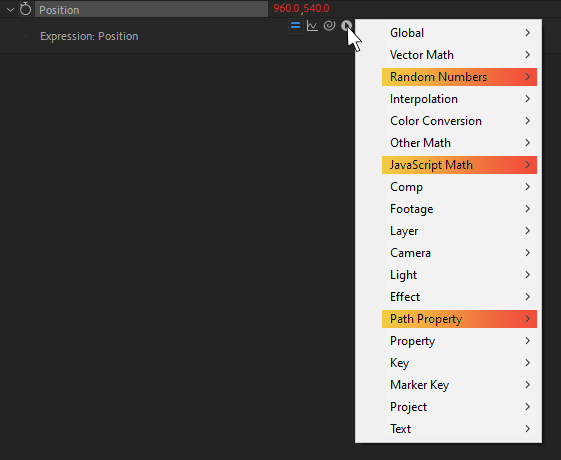Open the Comp submenu
Image resolution: width=561 pixels, height=460 pixels.
459,187
